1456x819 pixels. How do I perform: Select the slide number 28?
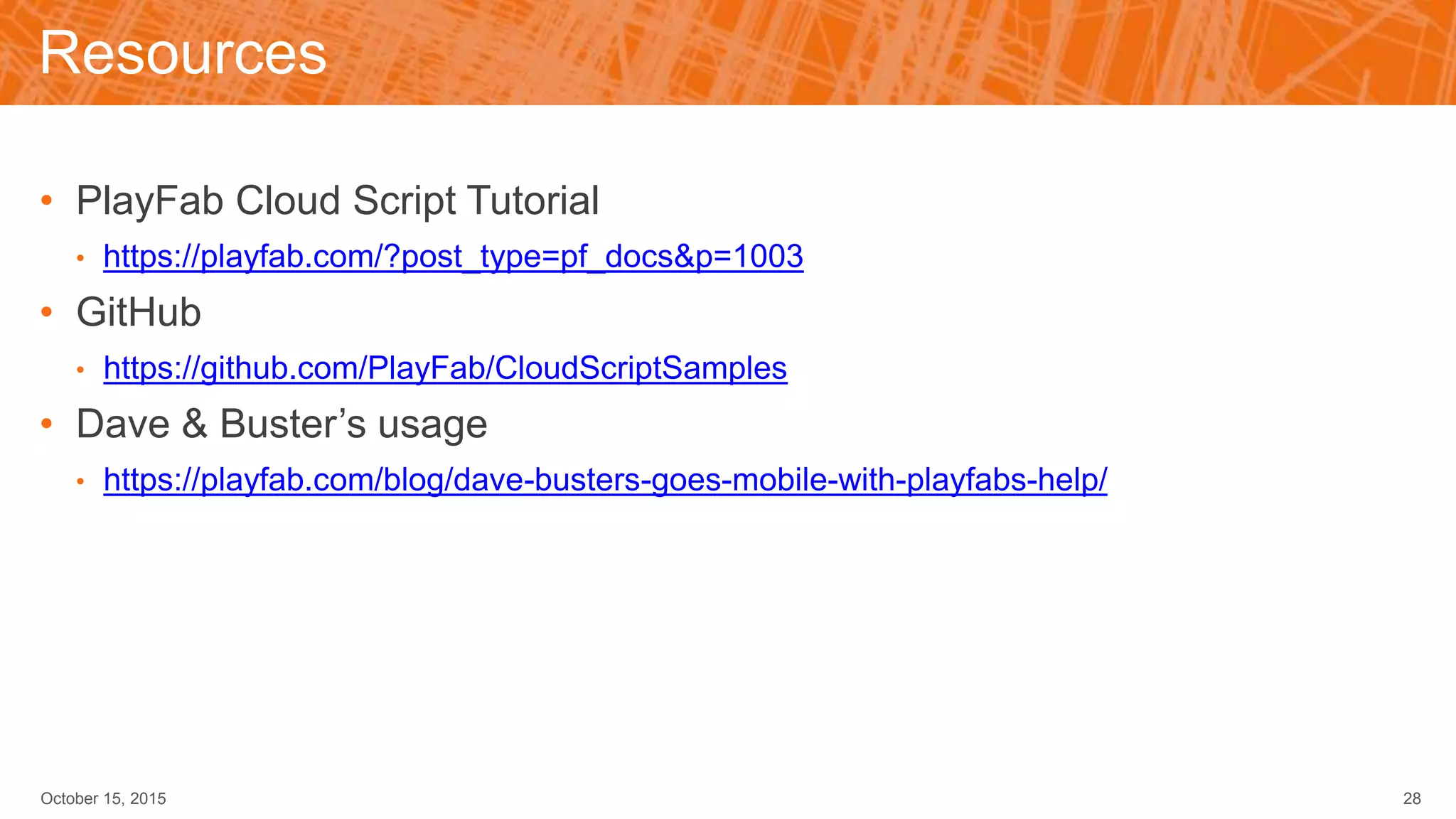pyautogui.click(x=1412, y=798)
